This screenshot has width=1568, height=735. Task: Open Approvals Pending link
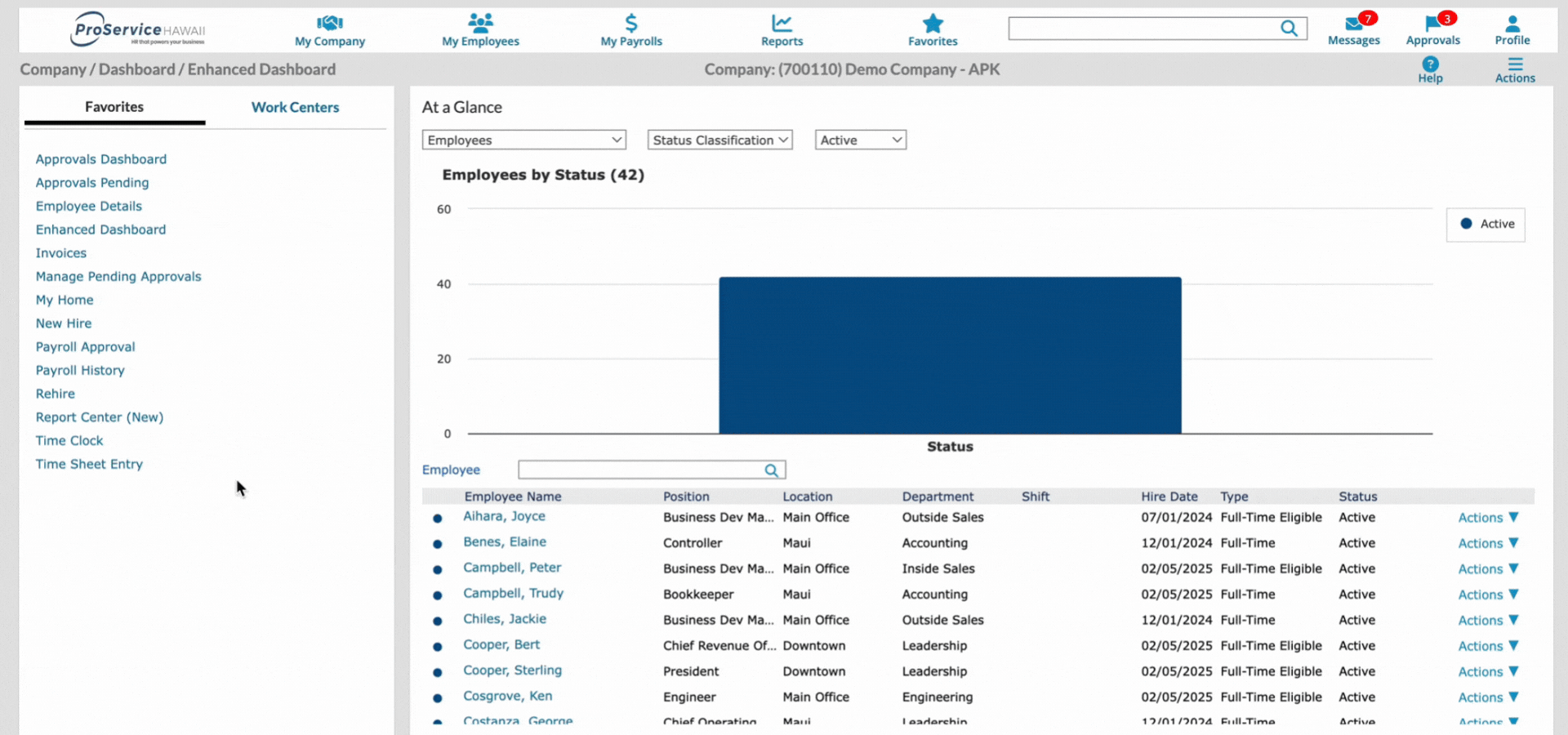pos(92,183)
